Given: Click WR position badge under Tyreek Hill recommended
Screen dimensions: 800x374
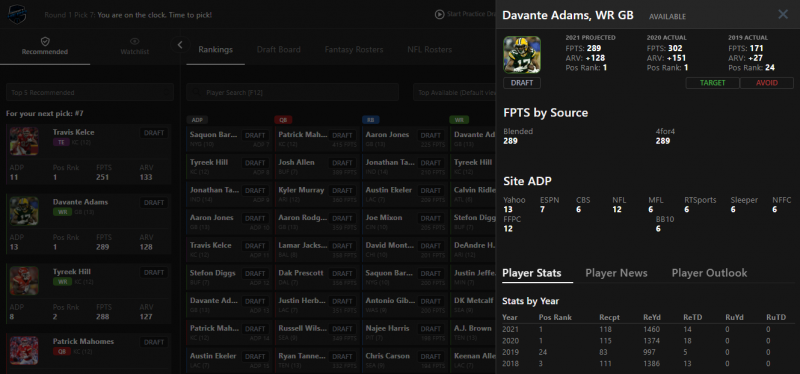Looking at the screenshot, I should coord(62,282).
